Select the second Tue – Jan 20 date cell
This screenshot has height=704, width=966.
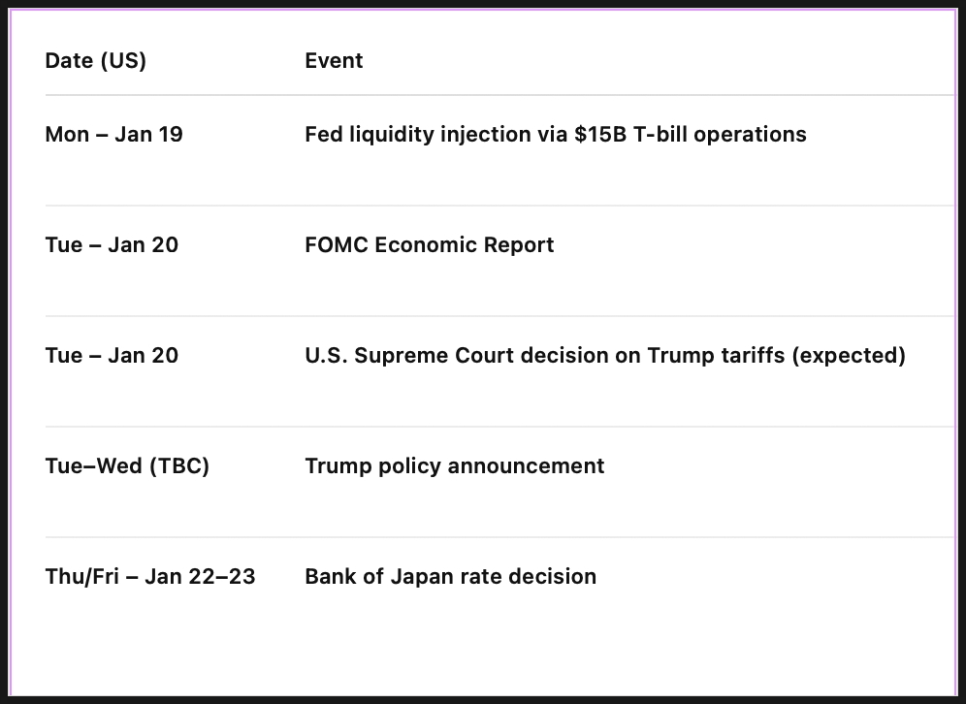[111, 355]
